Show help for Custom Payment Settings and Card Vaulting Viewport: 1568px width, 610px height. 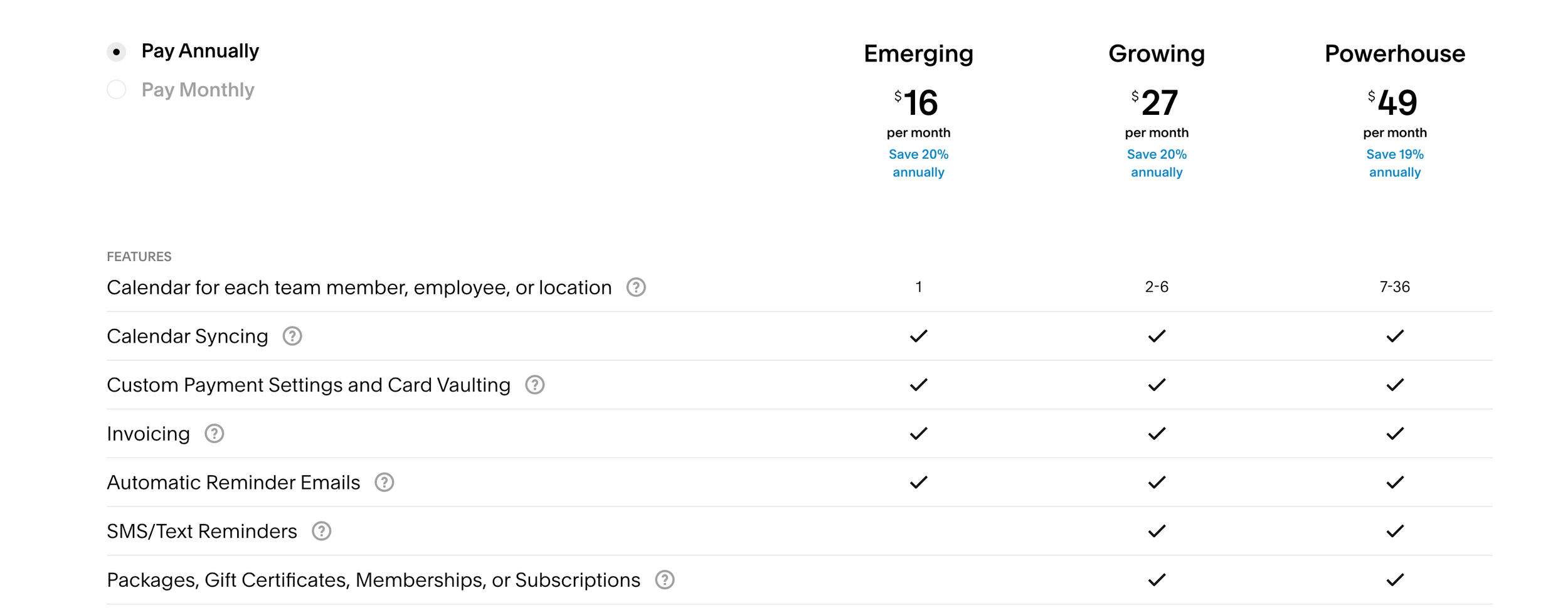pyautogui.click(x=535, y=385)
